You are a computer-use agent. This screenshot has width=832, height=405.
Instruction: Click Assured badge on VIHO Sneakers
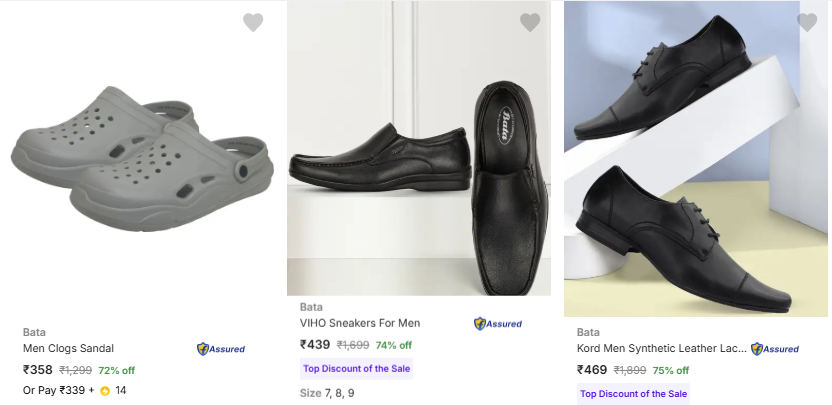(x=498, y=324)
